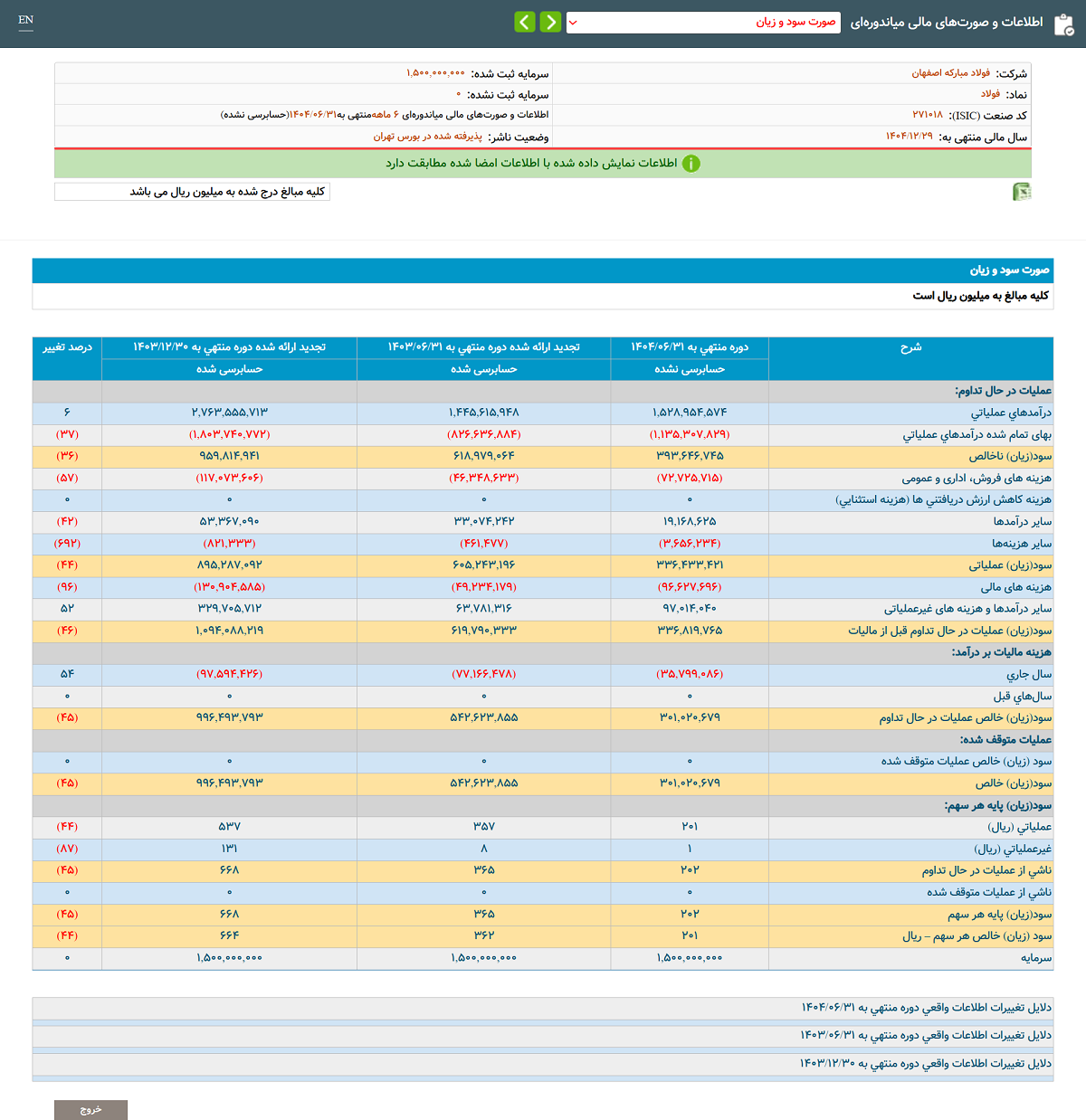Click company name فولاد مبارکه اصفهان
The image size is (1086, 1120).
950,73
